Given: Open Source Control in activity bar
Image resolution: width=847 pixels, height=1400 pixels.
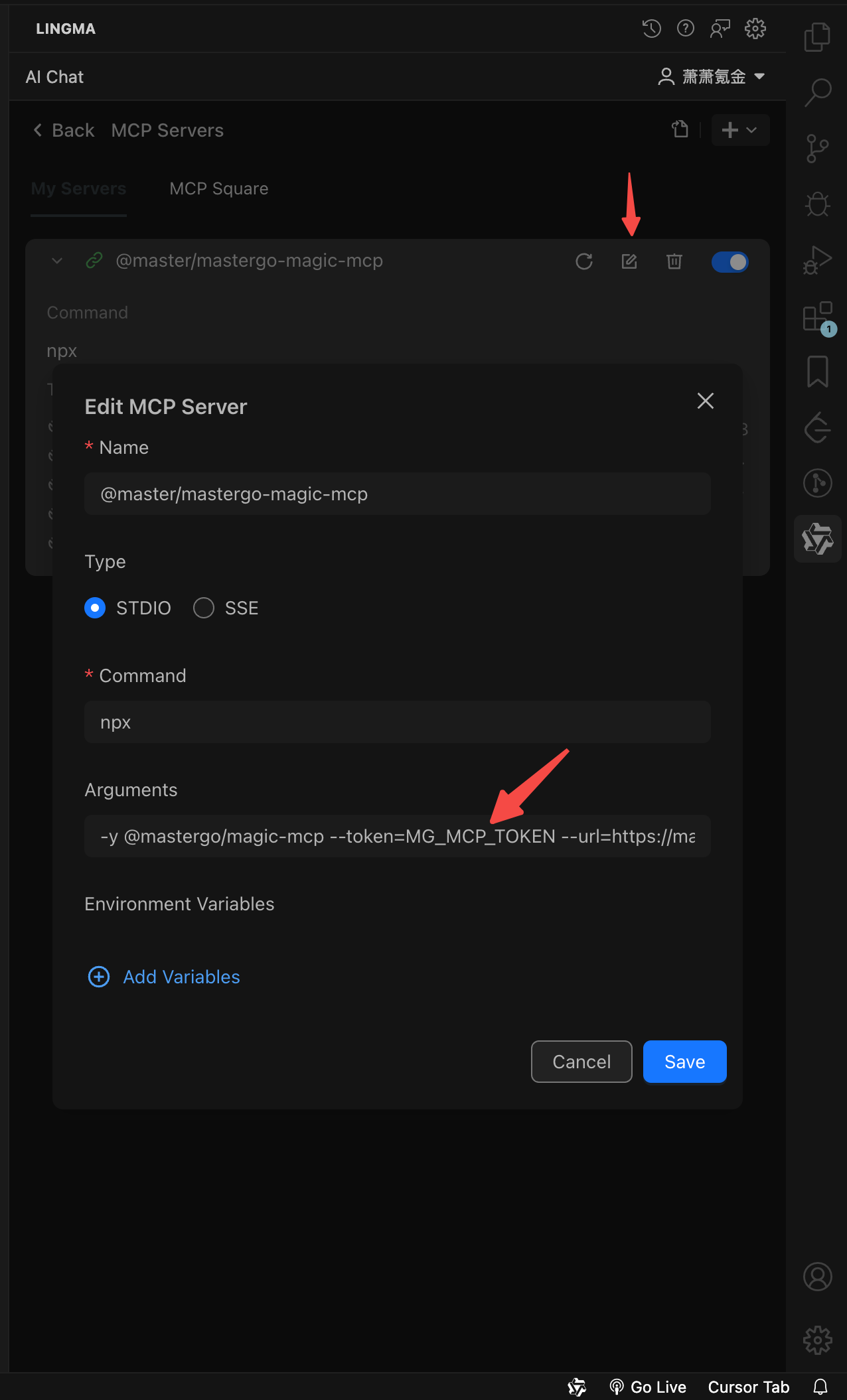Looking at the screenshot, I should pos(818,148).
